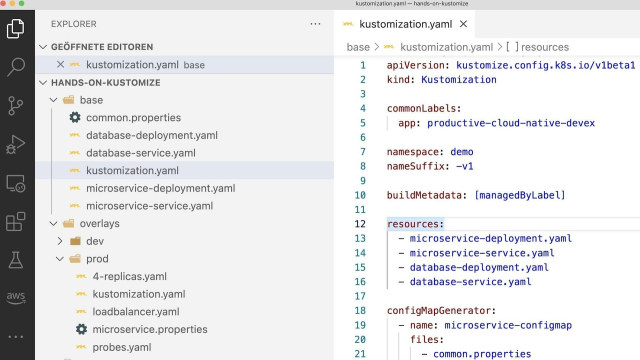The image size is (640, 360).
Task: Show additional activity bar views ellipsis
Action: pos(16,337)
